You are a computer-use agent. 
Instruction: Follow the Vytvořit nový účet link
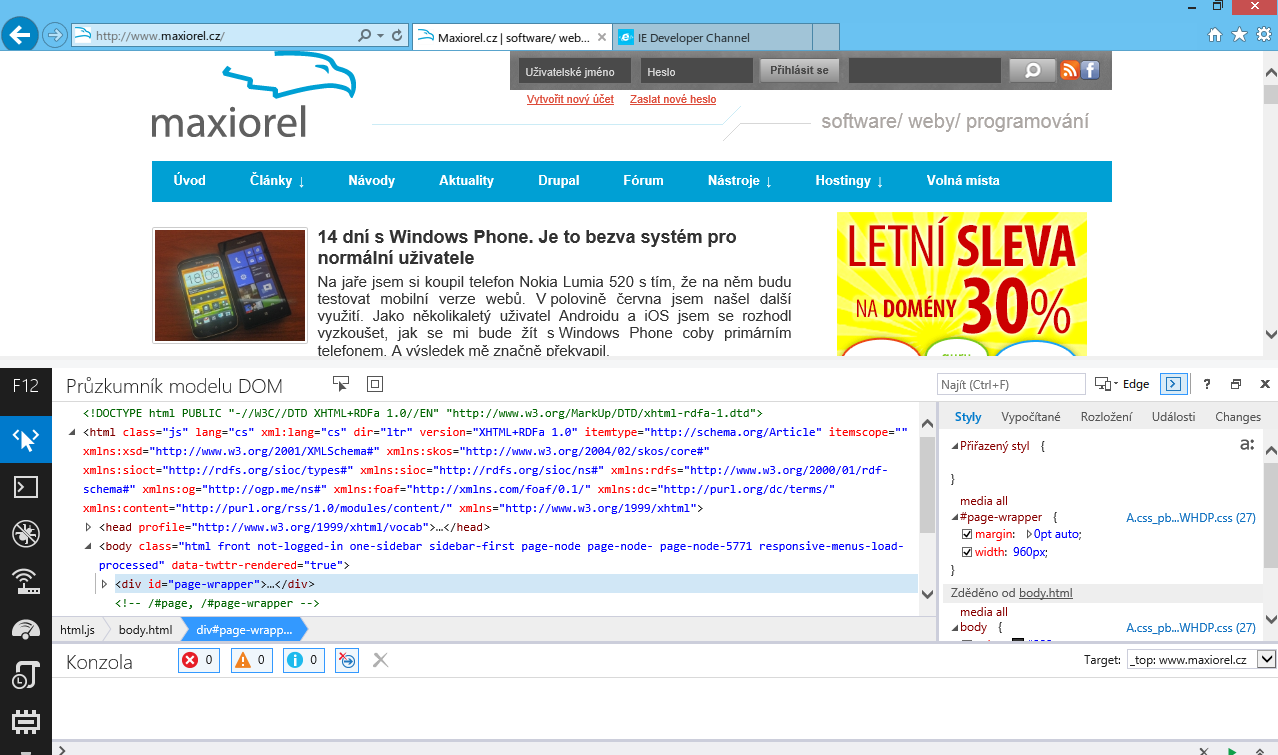pyautogui.click(x=570, y=100)
